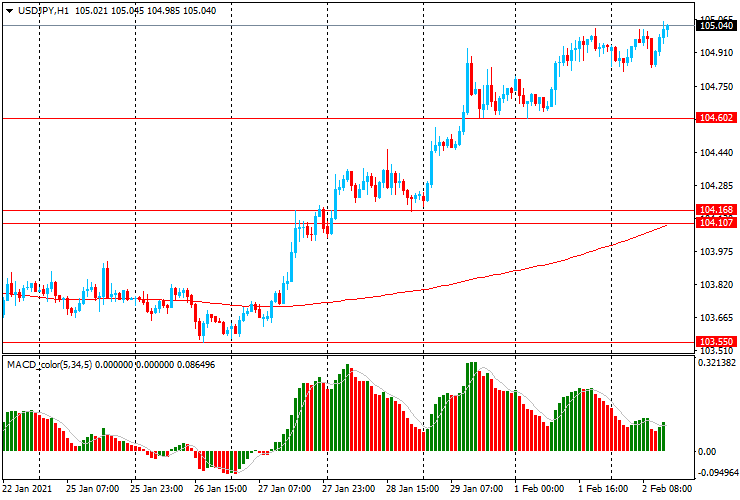Image resolution: width=740 pixels, height=500 pixels.
Task: Click the 103.820 price axis value
Action: pos(716,285)
